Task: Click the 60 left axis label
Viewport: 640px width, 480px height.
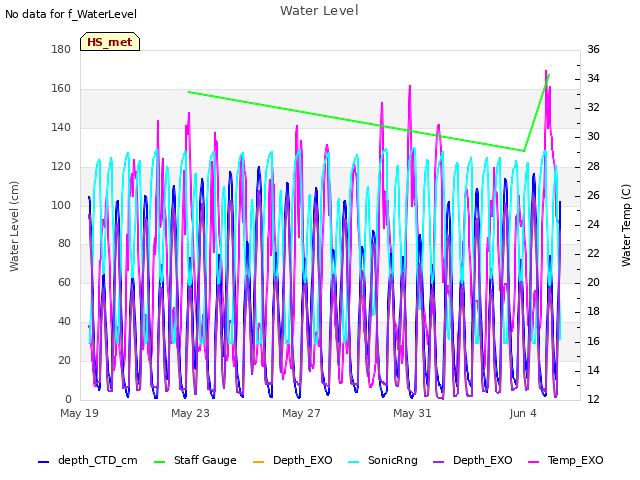Action: [64, 282]
